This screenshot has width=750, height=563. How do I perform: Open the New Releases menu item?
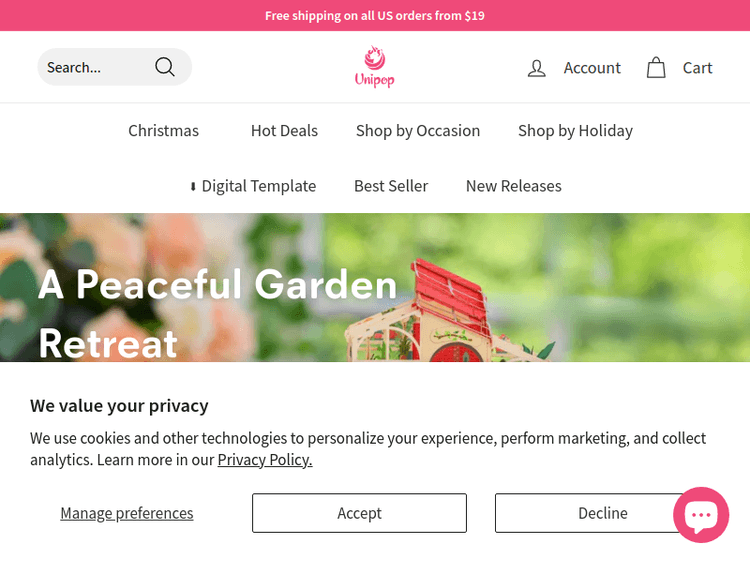tap(514, 186)
